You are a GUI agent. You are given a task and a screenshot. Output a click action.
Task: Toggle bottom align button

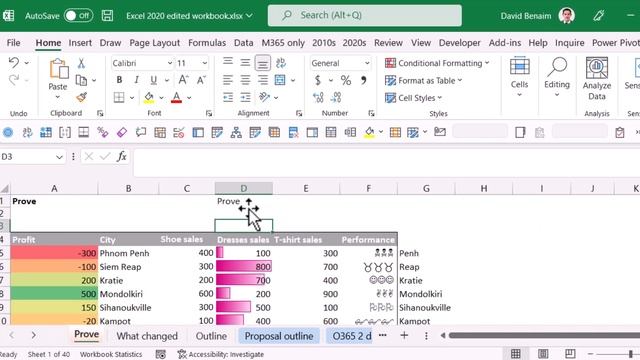pos(262,63)
